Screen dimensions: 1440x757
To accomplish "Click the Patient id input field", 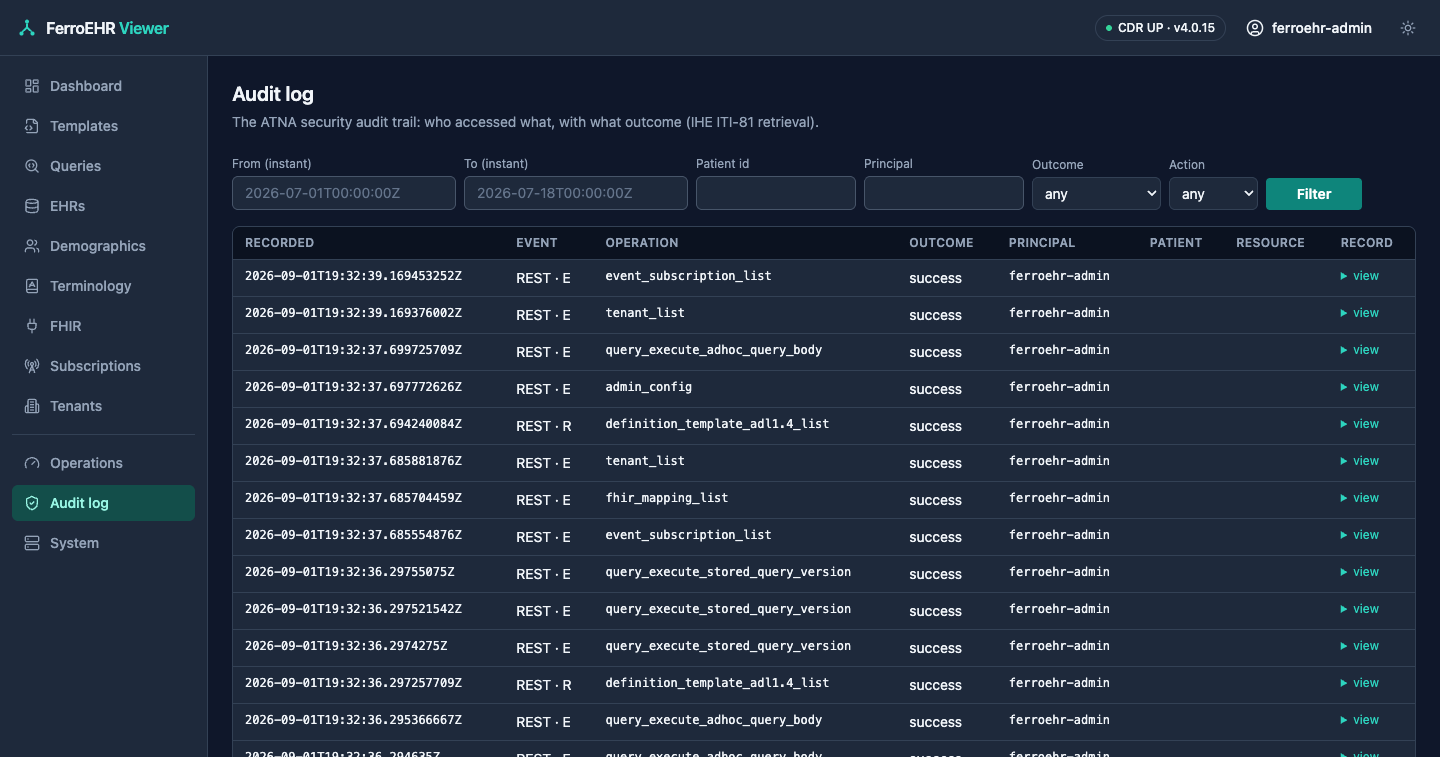I will coord(776,193).
